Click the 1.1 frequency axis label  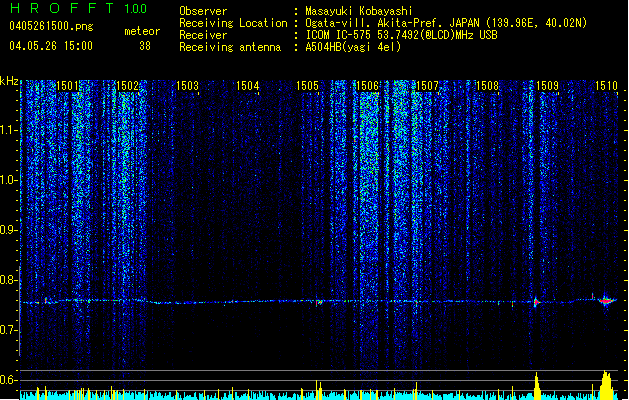click(9, 130)
